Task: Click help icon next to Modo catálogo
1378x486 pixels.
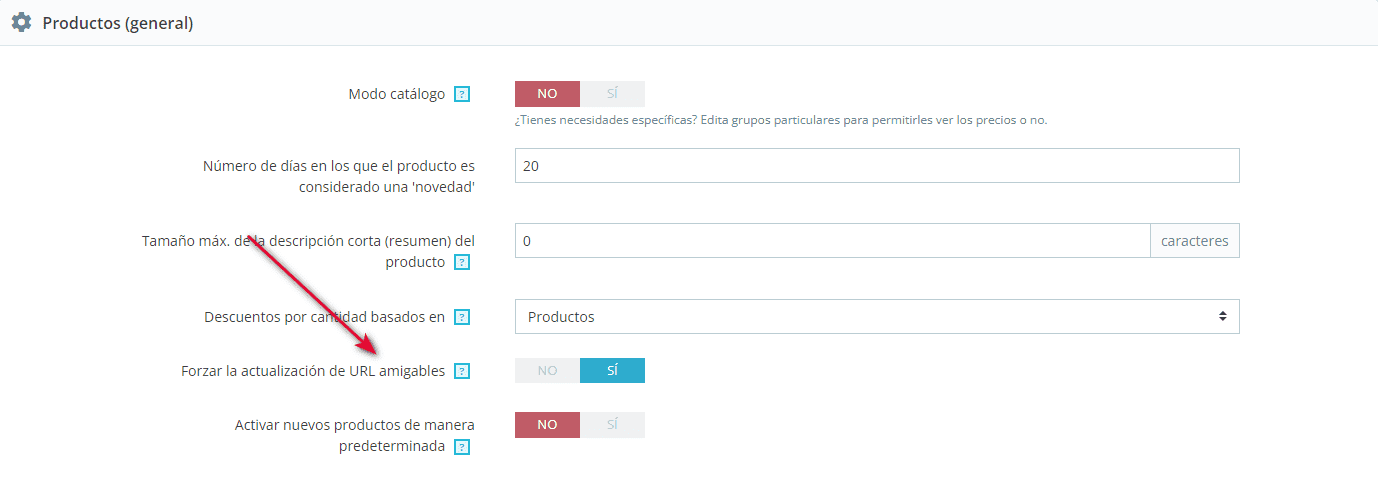Action: (462, 95)
